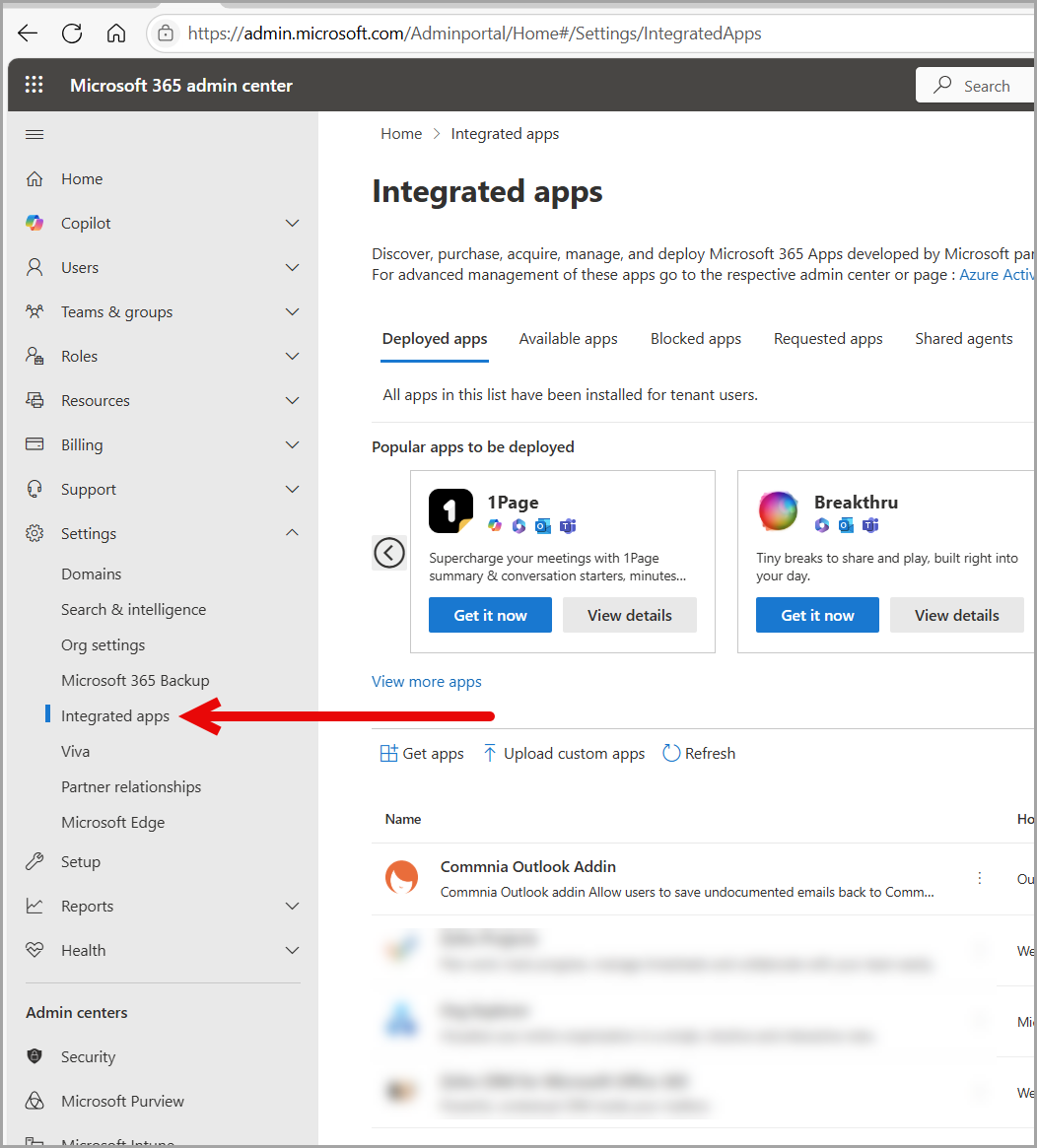Viewport: 1037px width, 1148px height.
Task: Expand the Roles navigation section
Action: coord(292,356)
